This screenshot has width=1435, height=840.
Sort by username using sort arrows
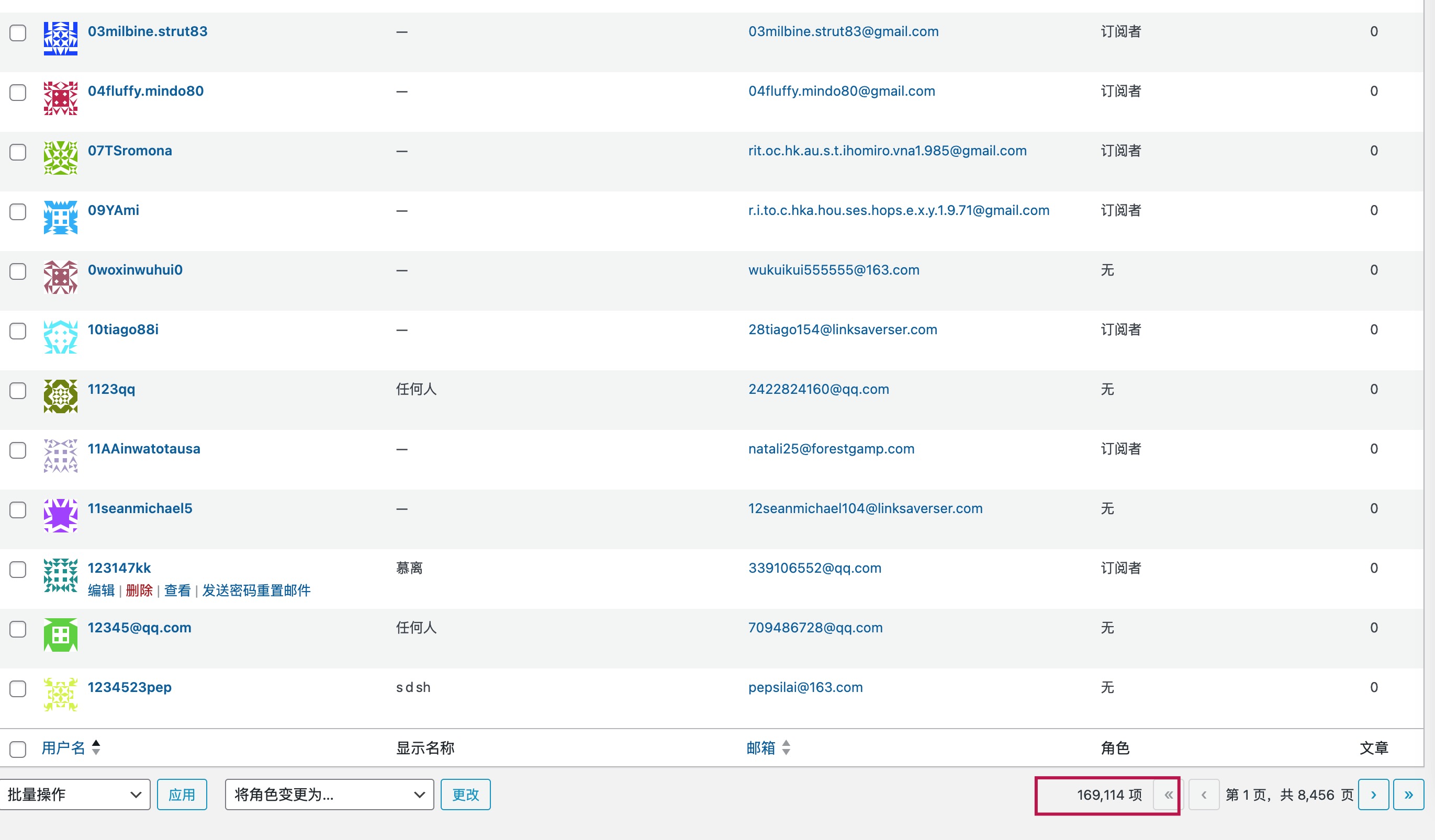coord(96,747)
